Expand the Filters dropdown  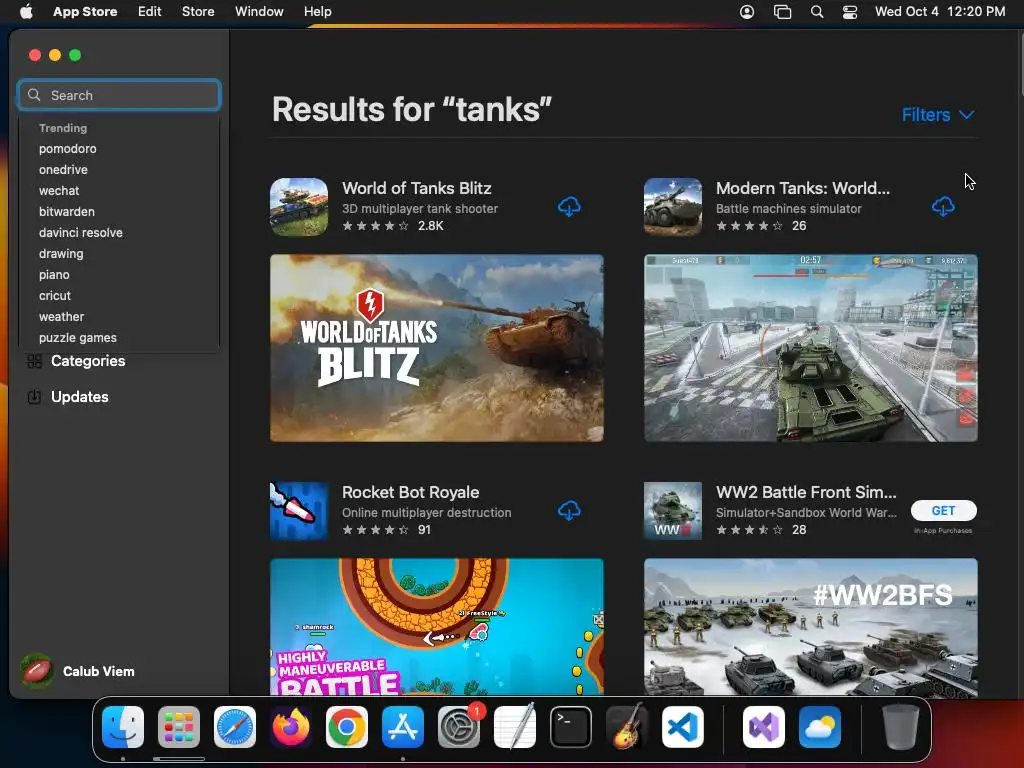tap(938, 115)
